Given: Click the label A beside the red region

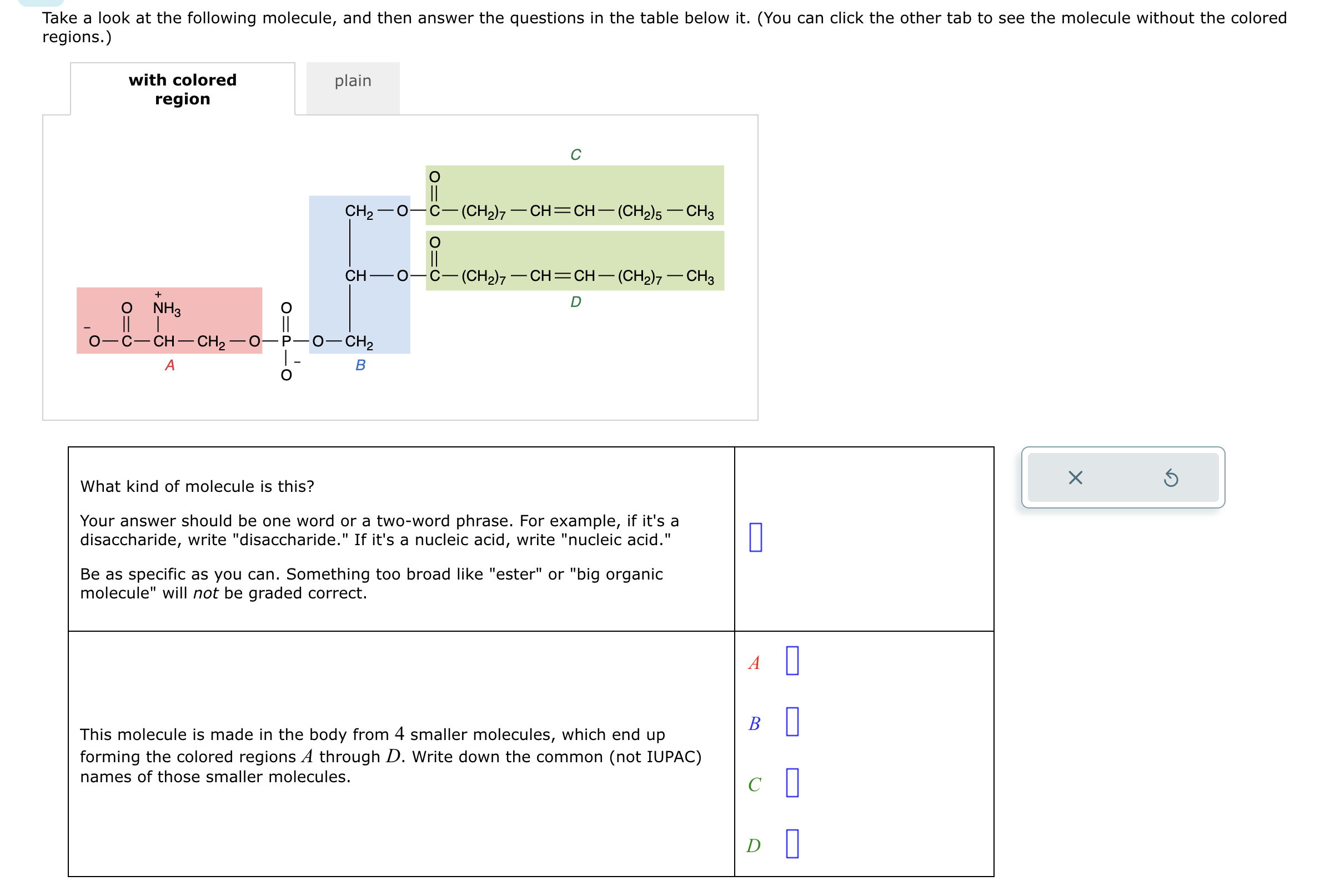Looking at the screenshot, I should 169,365.
